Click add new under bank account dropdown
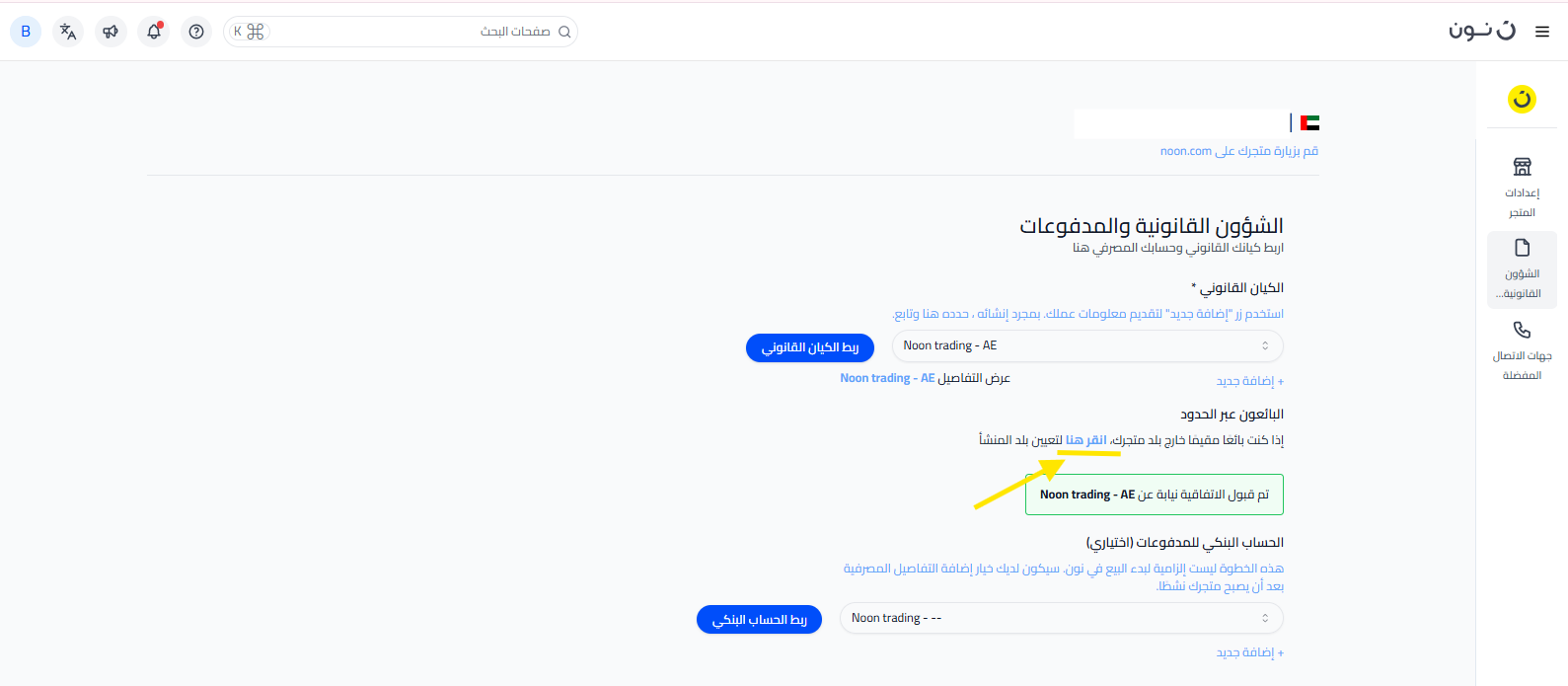Viewport: 1568px width, 686px height. [1249, 652]
